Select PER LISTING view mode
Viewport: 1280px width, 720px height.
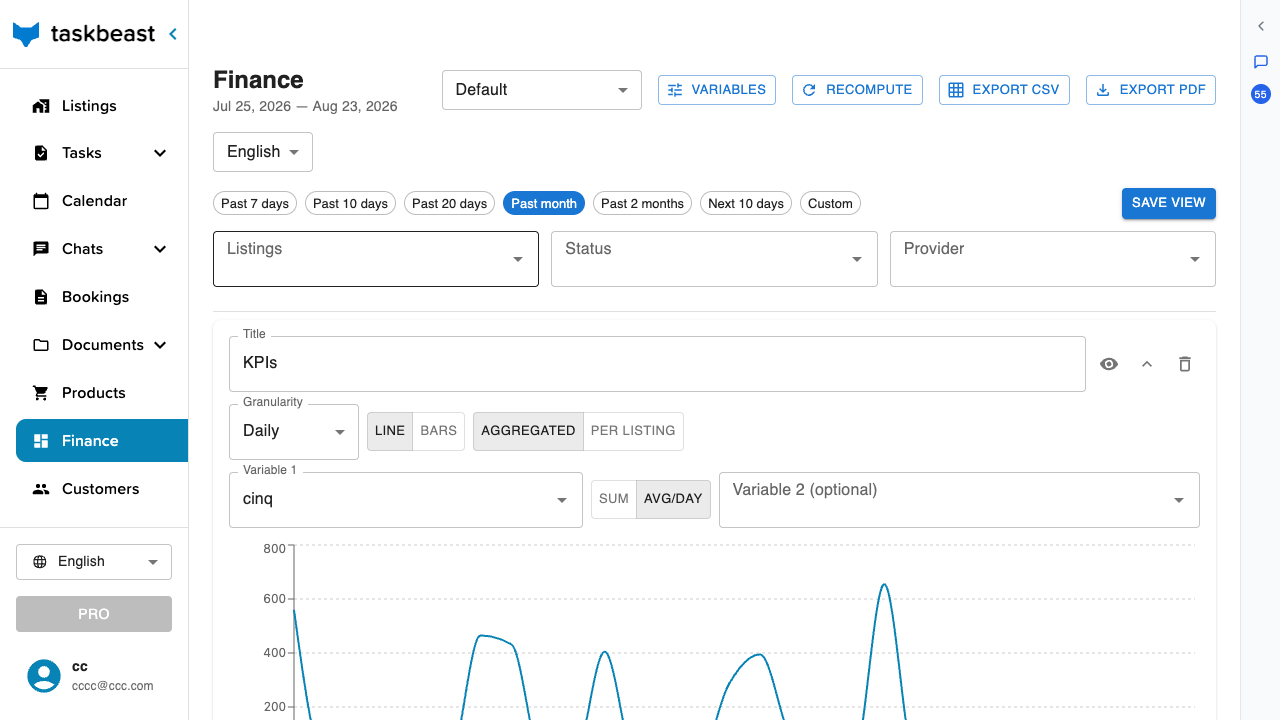633,431
